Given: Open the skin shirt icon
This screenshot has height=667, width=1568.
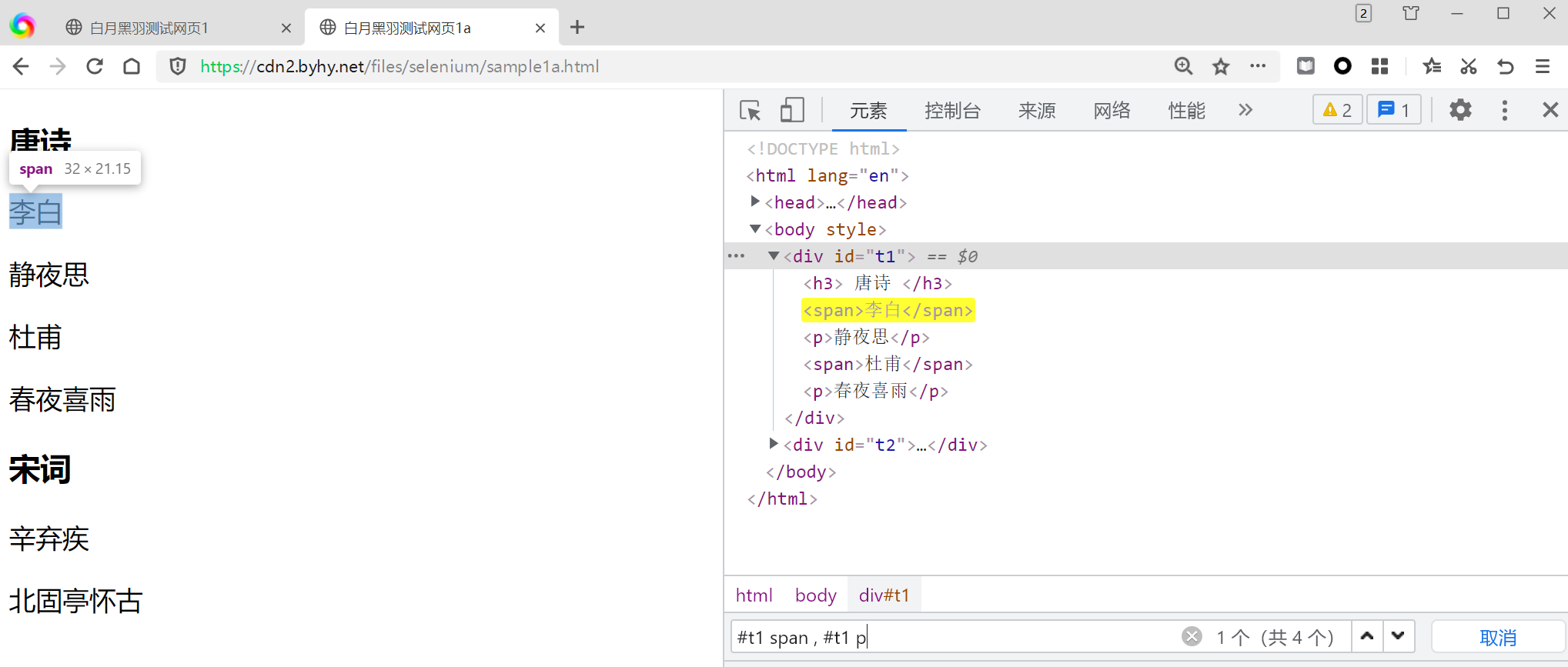Looking at the screenshot, I should (x=1411, y=13).
